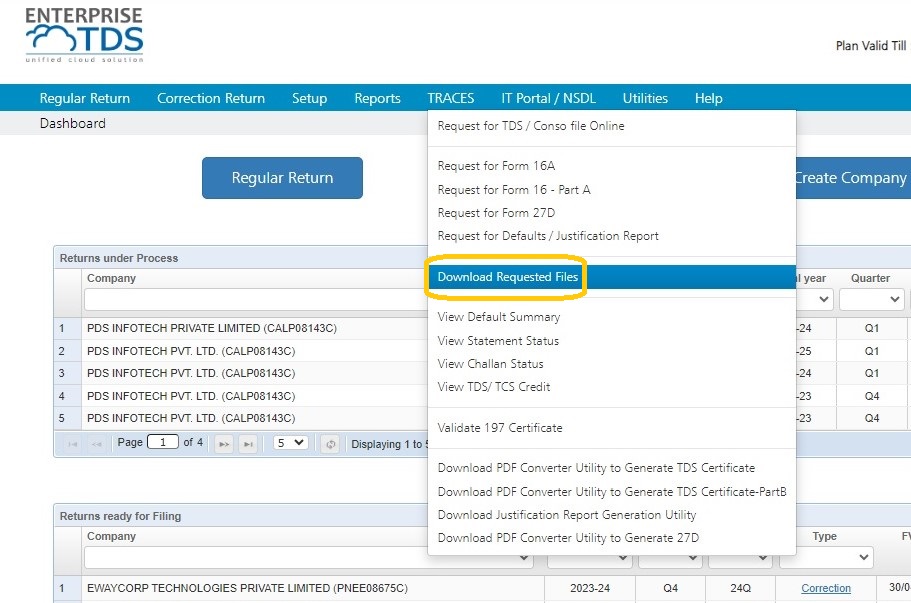The width and height of the screenshot is (911, 603).
Task: Click the page number input field
Action: coord(163,442)
